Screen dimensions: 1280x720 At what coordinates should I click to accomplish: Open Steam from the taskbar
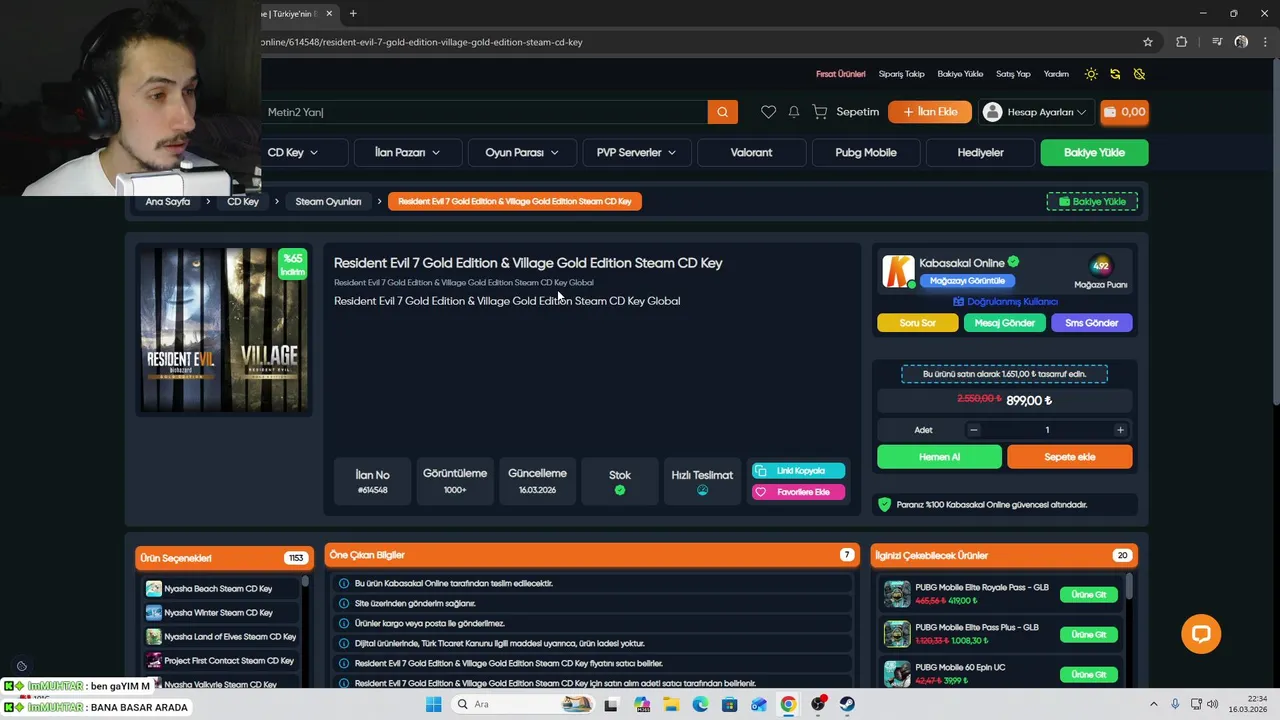tap(847, 705)
